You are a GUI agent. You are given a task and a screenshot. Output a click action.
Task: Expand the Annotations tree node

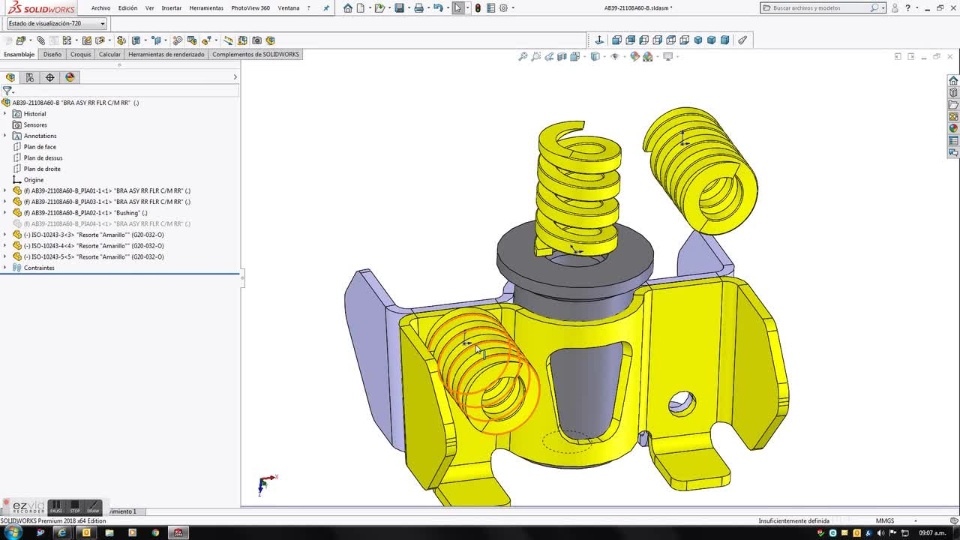5,136
